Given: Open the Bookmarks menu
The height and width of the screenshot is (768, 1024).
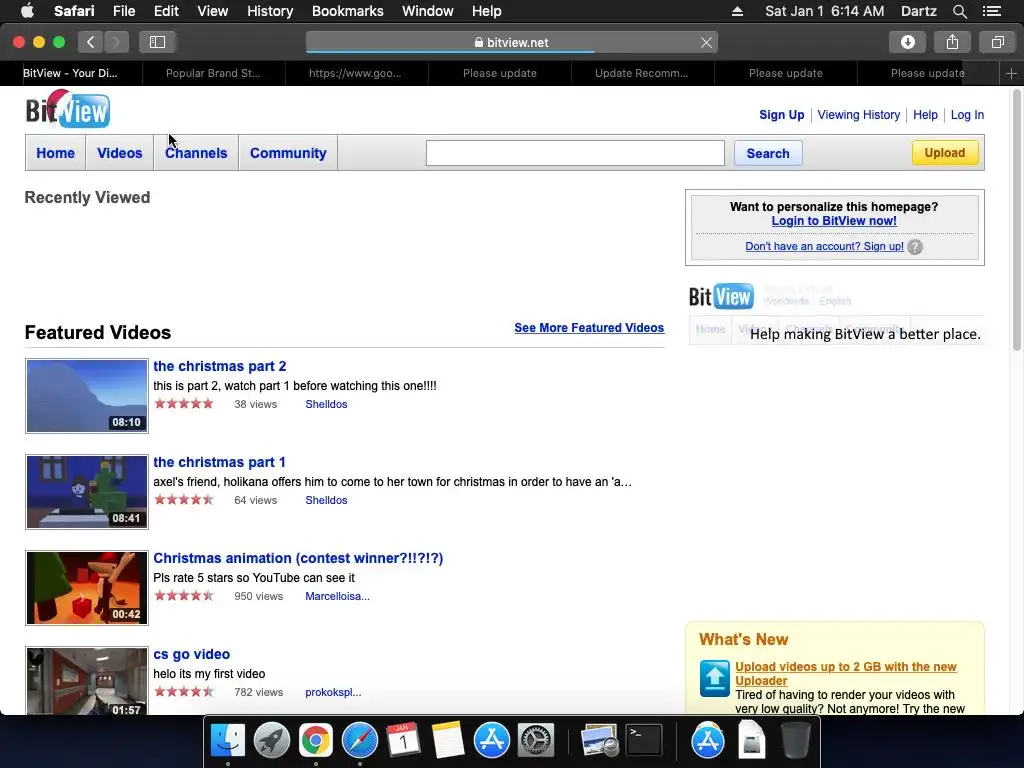Looking at the screenshot, I should coord(347,11).
